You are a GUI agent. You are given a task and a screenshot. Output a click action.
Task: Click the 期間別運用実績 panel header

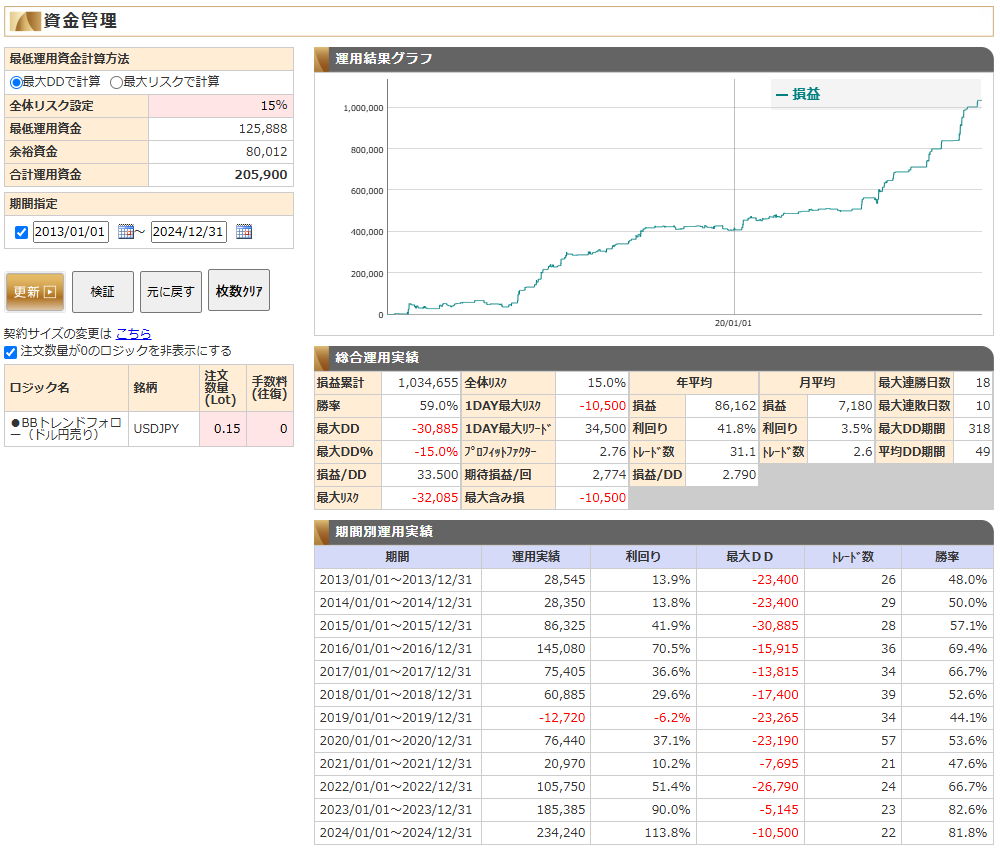[x=654, y=532]
